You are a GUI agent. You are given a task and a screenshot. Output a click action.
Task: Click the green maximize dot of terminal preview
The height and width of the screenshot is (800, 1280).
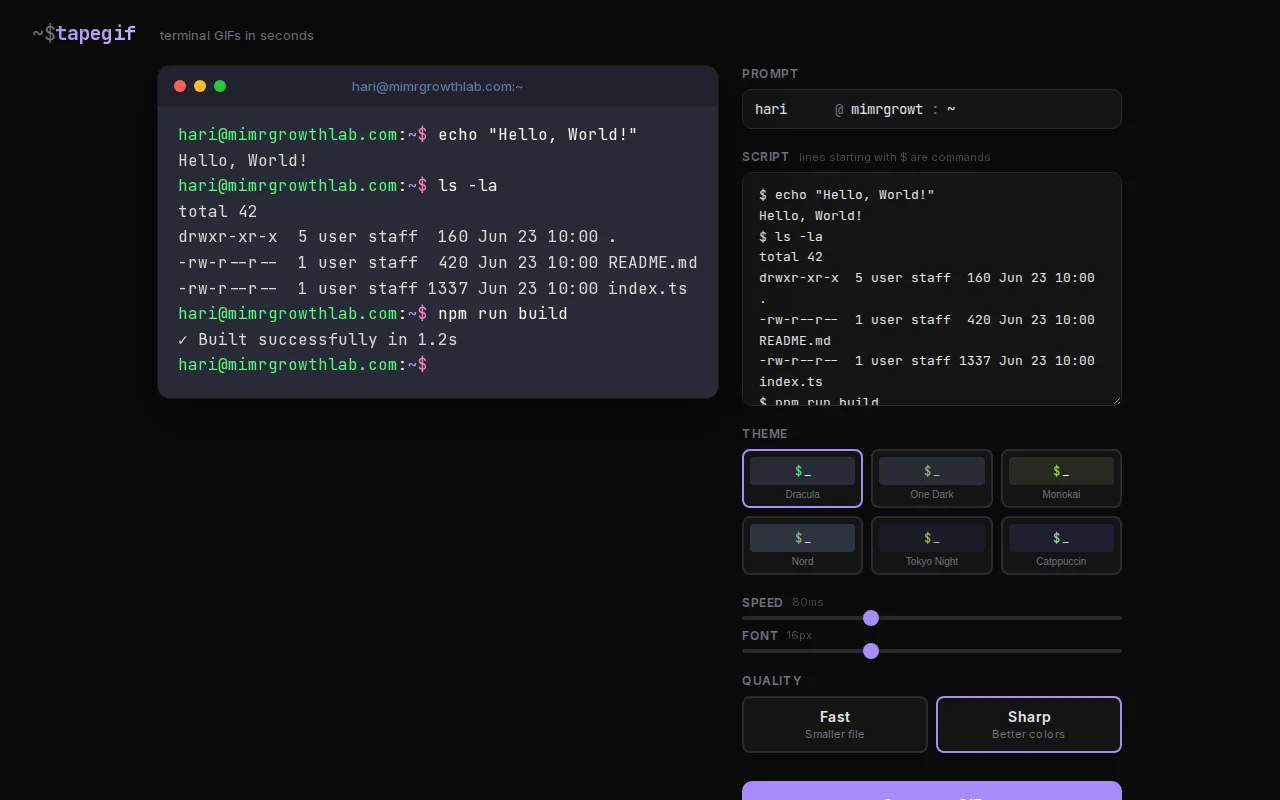click(x=220, y=86)
